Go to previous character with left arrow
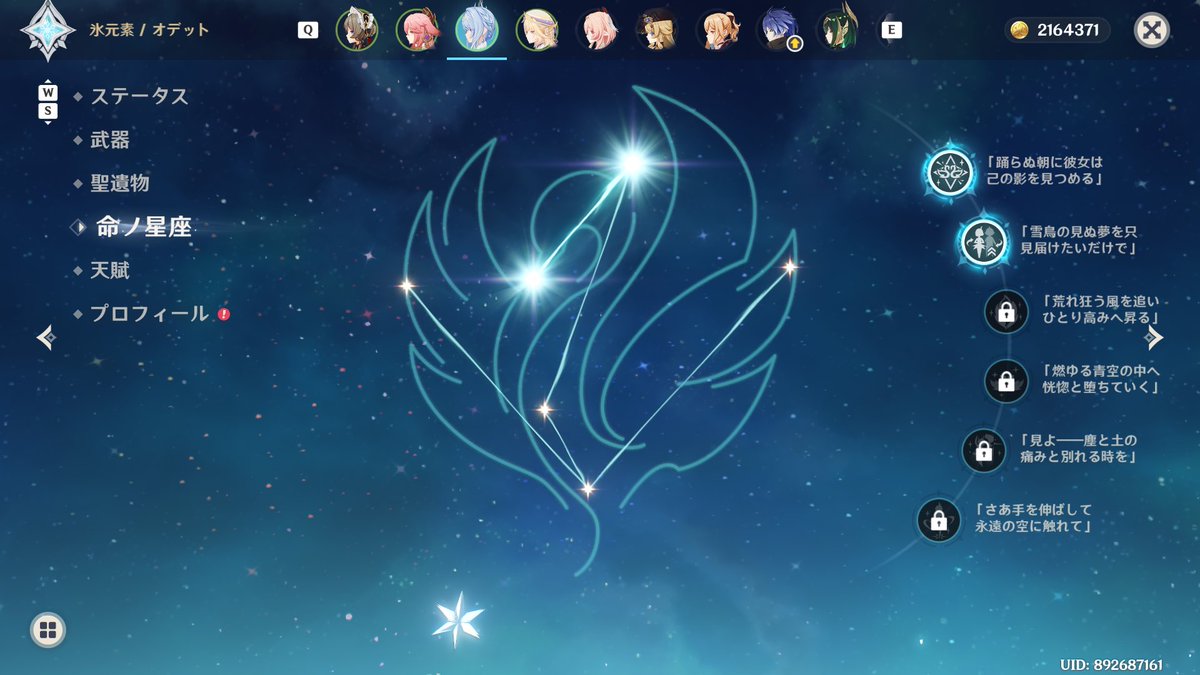The width and height of the screenshot is (1200, 675). pos(45,338)
